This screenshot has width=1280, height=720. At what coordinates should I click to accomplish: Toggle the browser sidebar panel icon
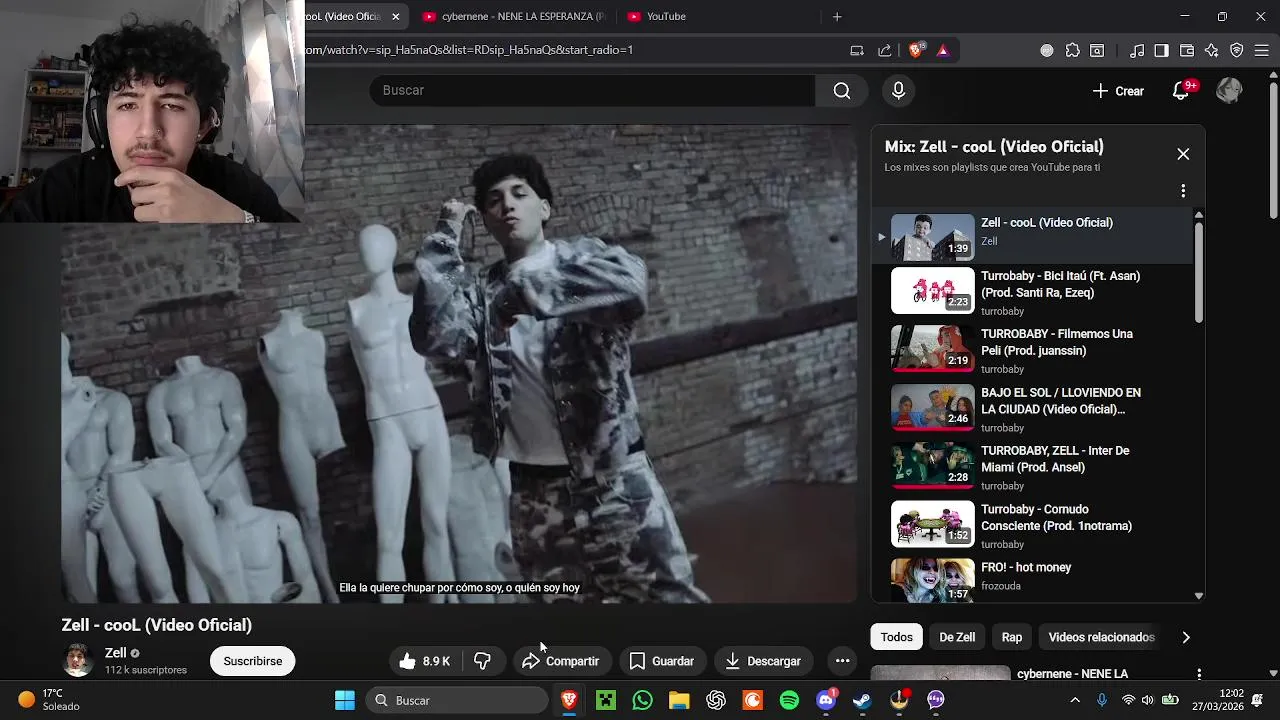coord(1161,50)
